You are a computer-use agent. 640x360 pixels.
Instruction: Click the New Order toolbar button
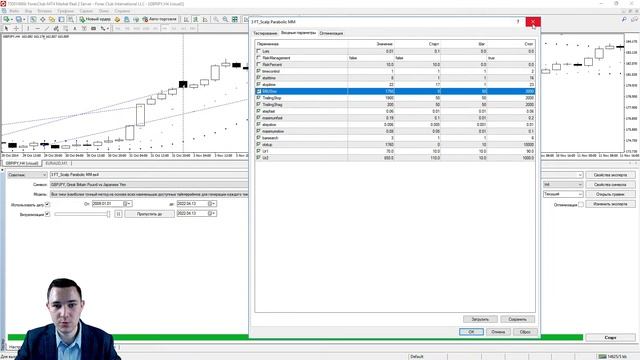click(x=95, y=19)
